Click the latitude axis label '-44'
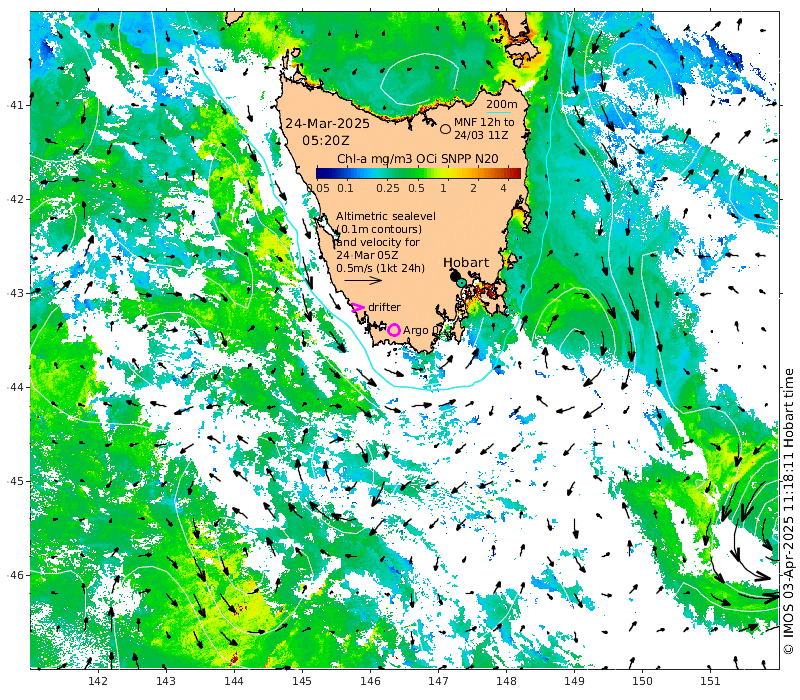 [x=15, y=387]
